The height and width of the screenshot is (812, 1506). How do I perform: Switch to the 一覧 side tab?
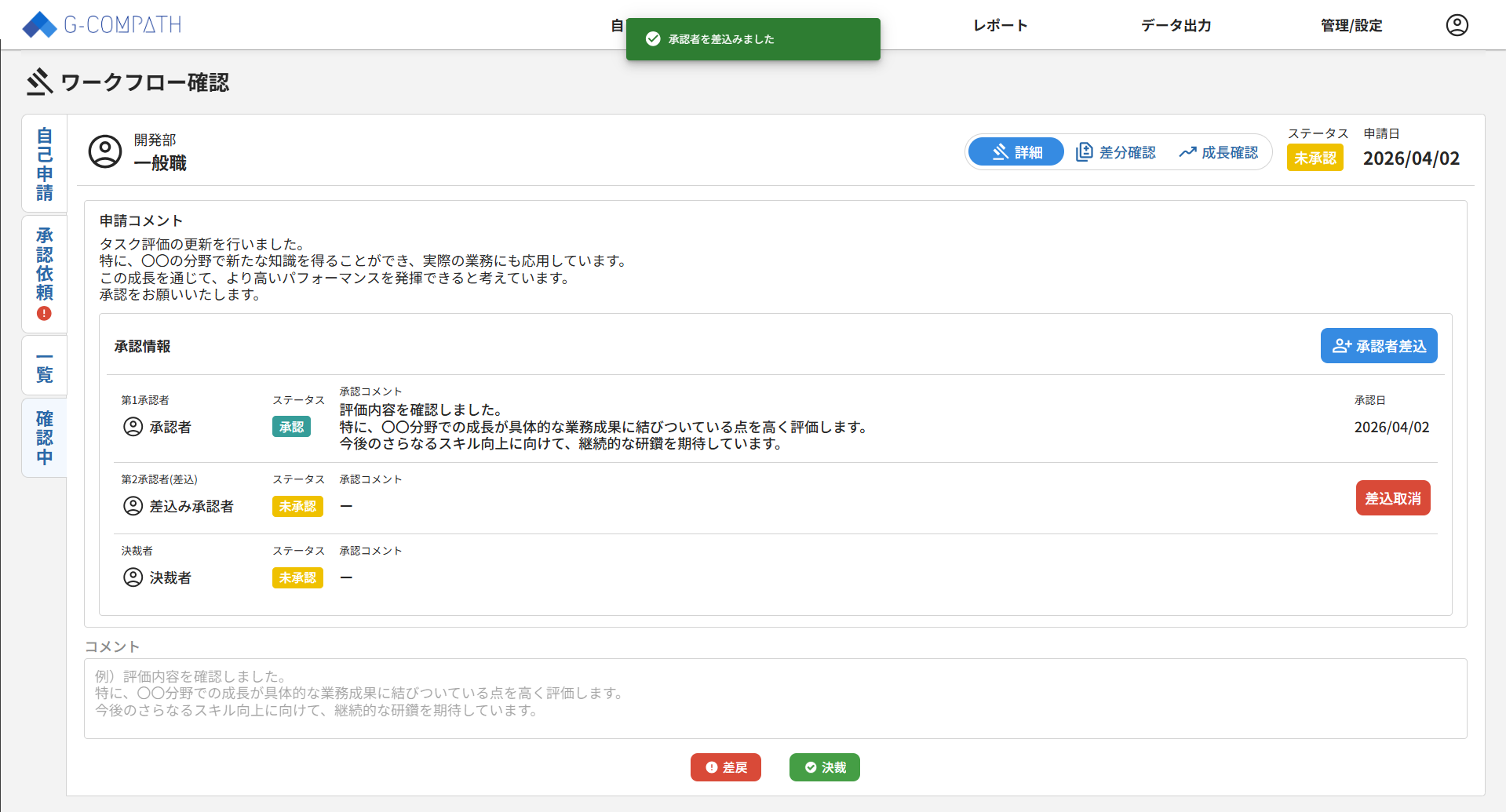tap(45, 366)
